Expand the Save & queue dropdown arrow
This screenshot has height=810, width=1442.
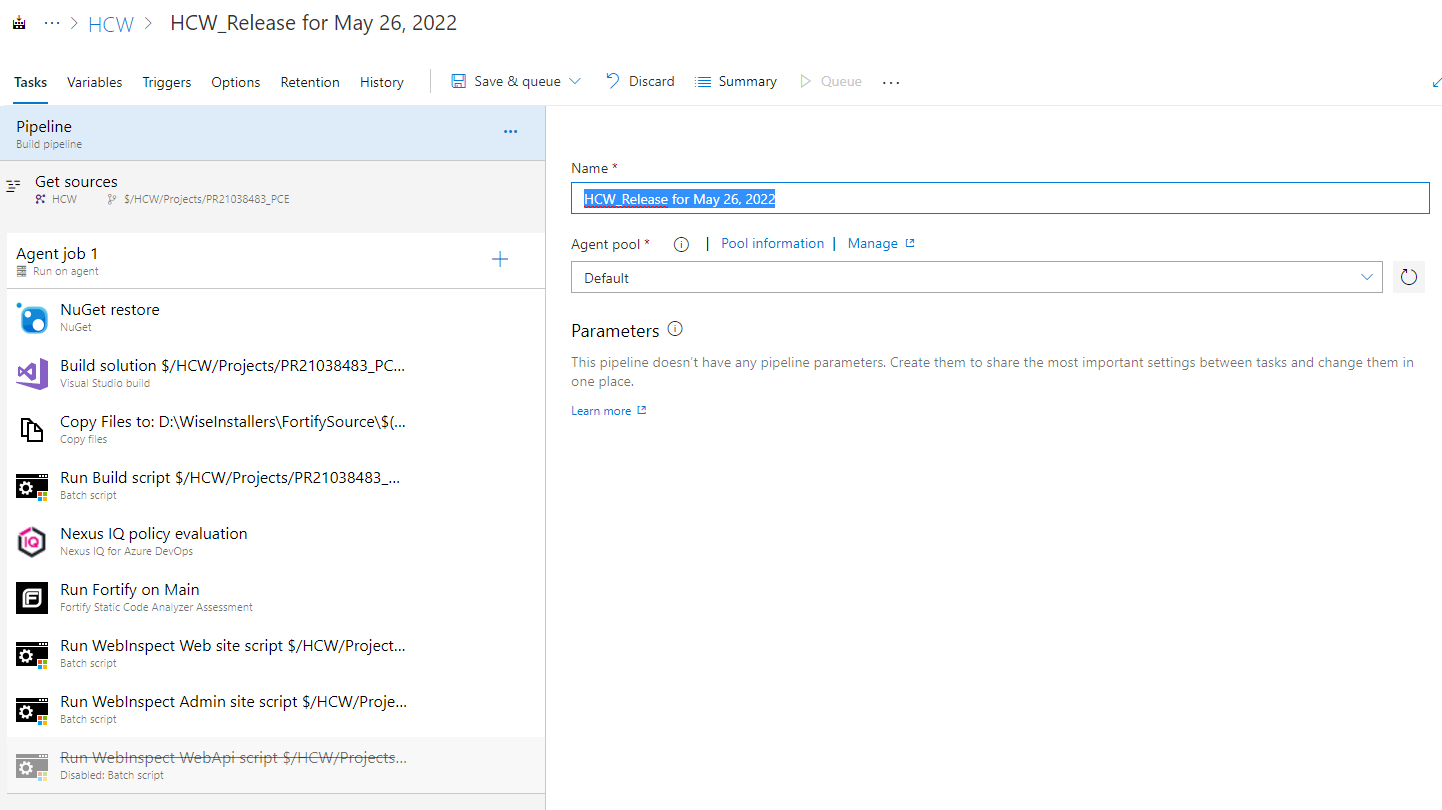point(575,81)
